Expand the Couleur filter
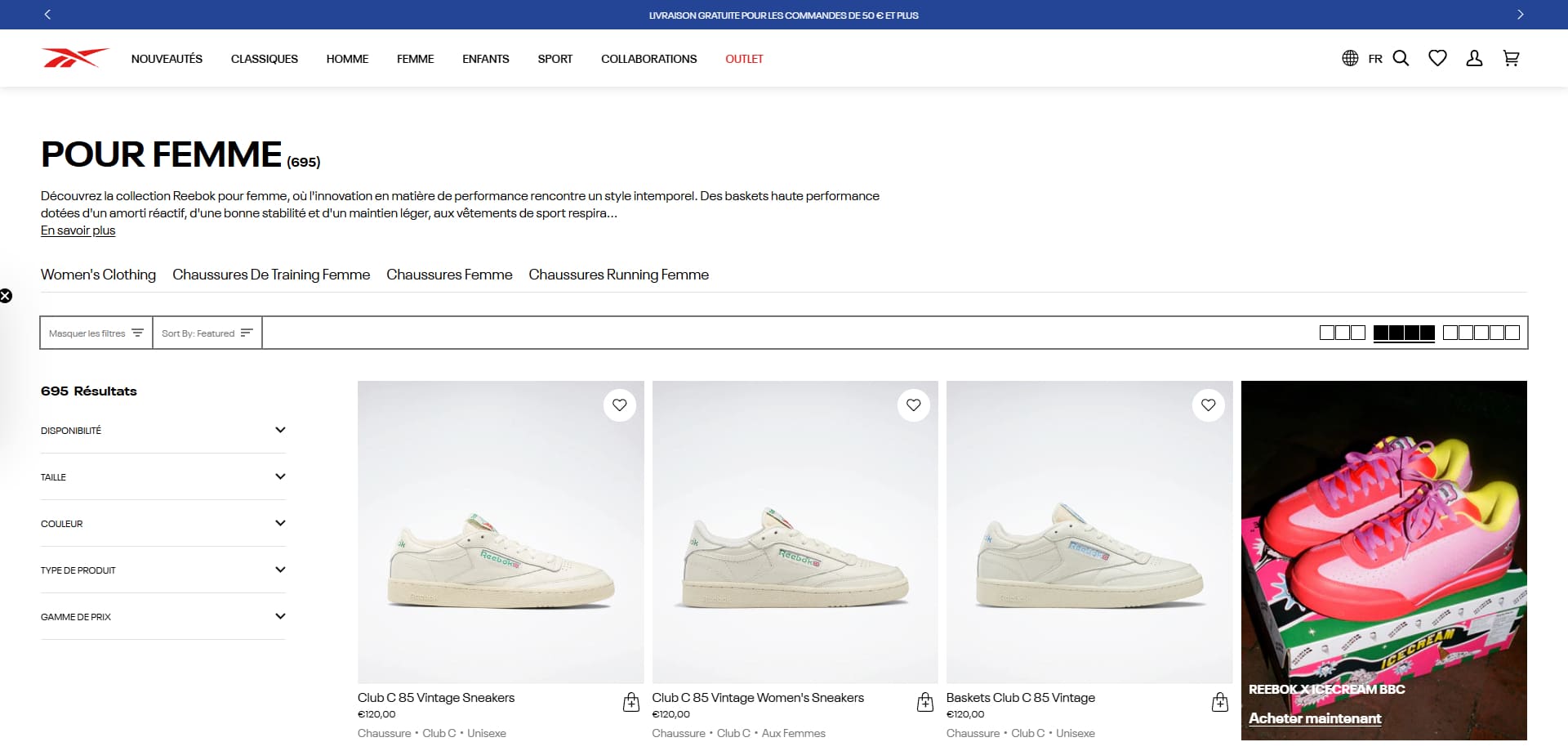The height and width of the screenshot is (751, 1568). point(163,523)
